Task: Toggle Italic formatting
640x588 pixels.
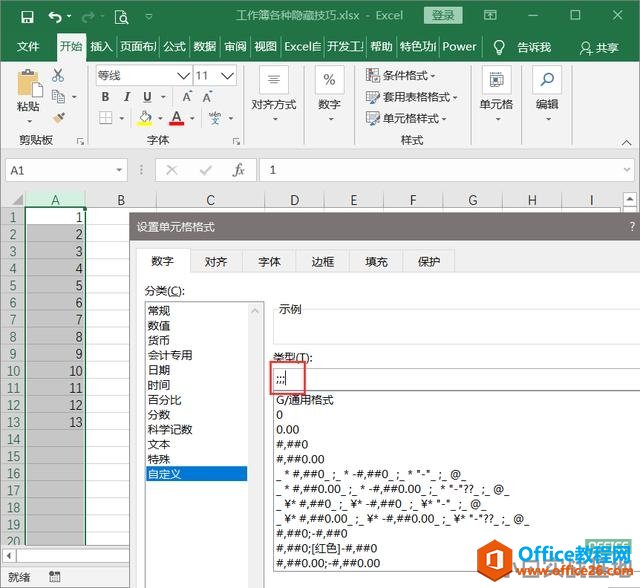Action: point(127,97)
